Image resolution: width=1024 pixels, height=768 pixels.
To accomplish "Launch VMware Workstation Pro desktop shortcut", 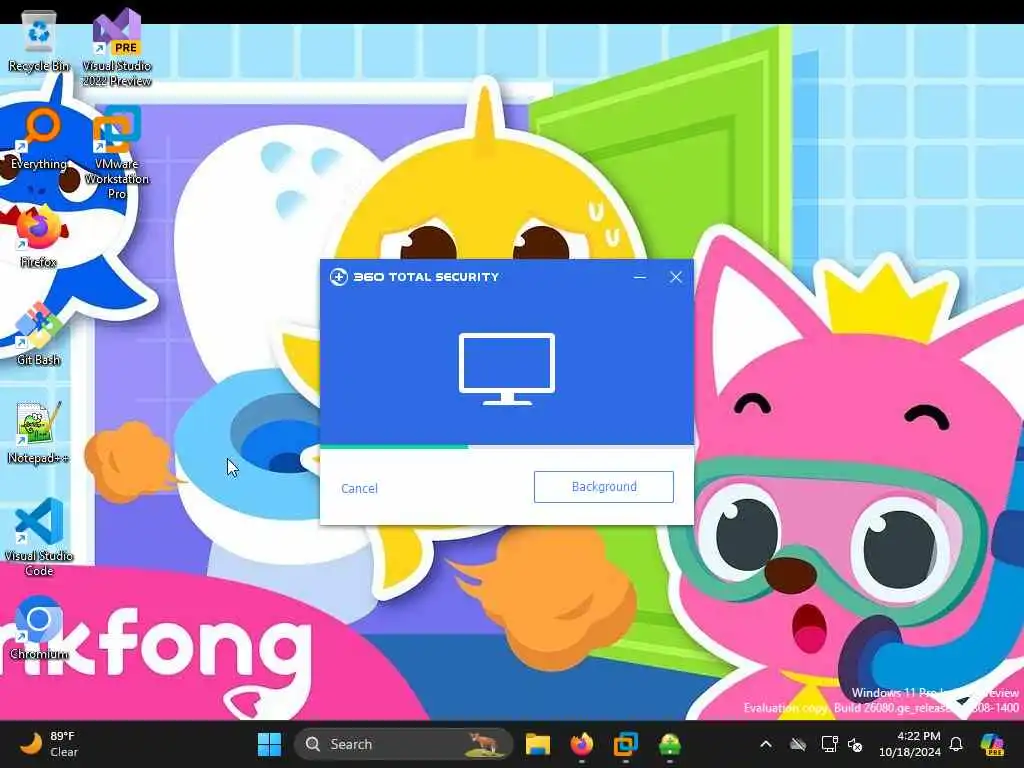I will (117, 153).
